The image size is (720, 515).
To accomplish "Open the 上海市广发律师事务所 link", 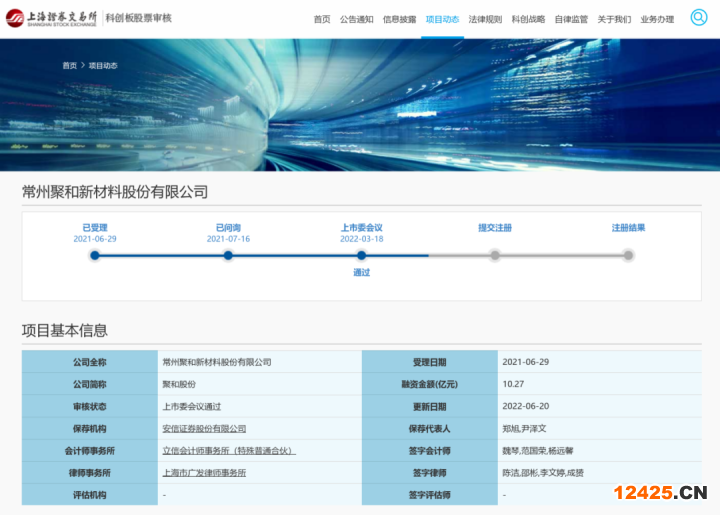I will coord(204,473).
